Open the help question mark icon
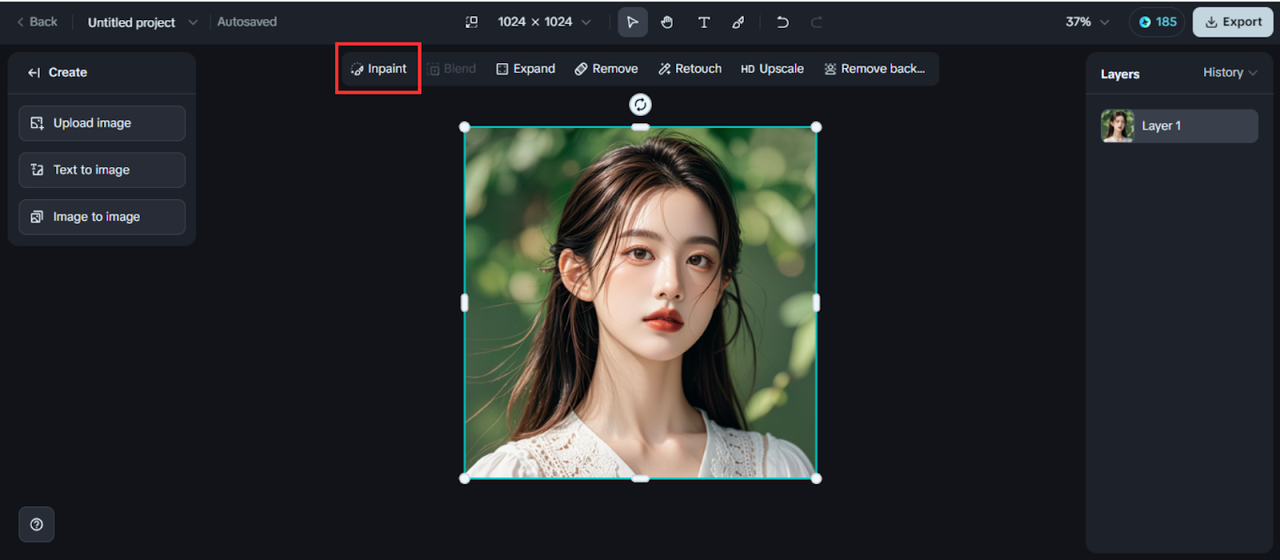The height and width of the screenshot is (560, 1280). (x=37, y=524)
